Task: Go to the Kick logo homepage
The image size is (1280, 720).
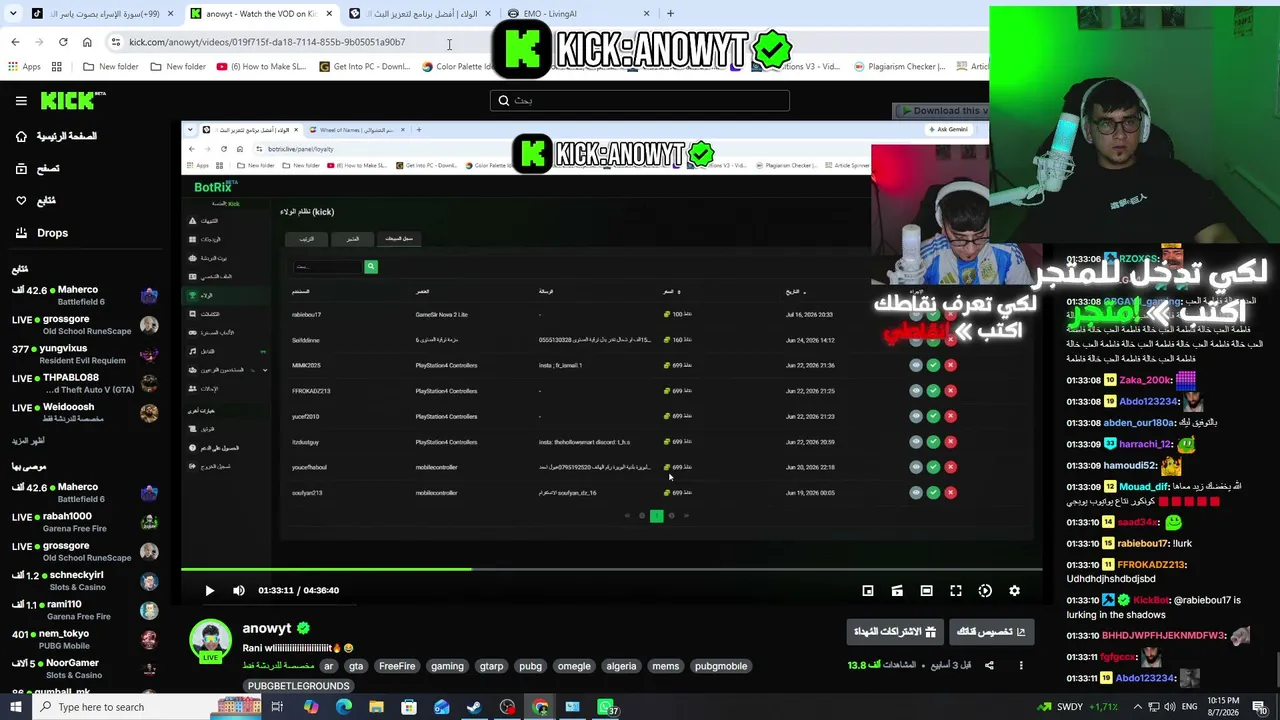Action: 73,100
